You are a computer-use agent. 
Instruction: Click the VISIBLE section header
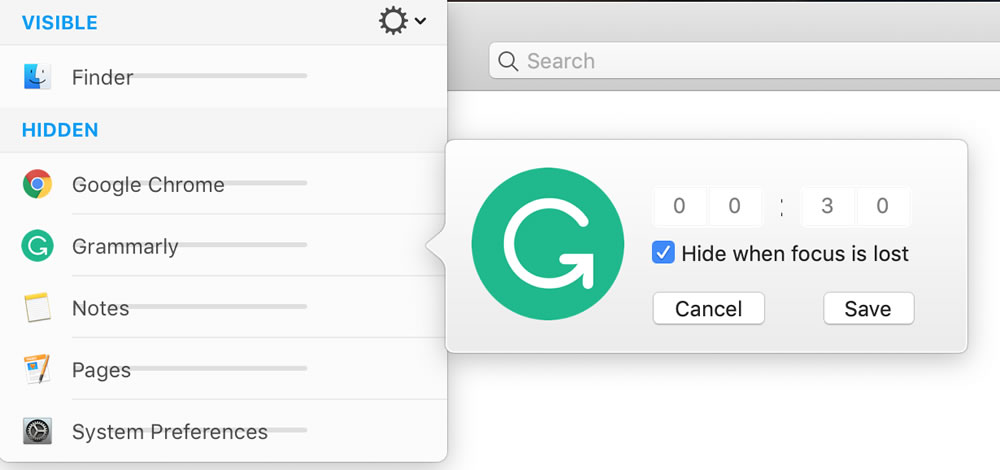click(59, 23)
